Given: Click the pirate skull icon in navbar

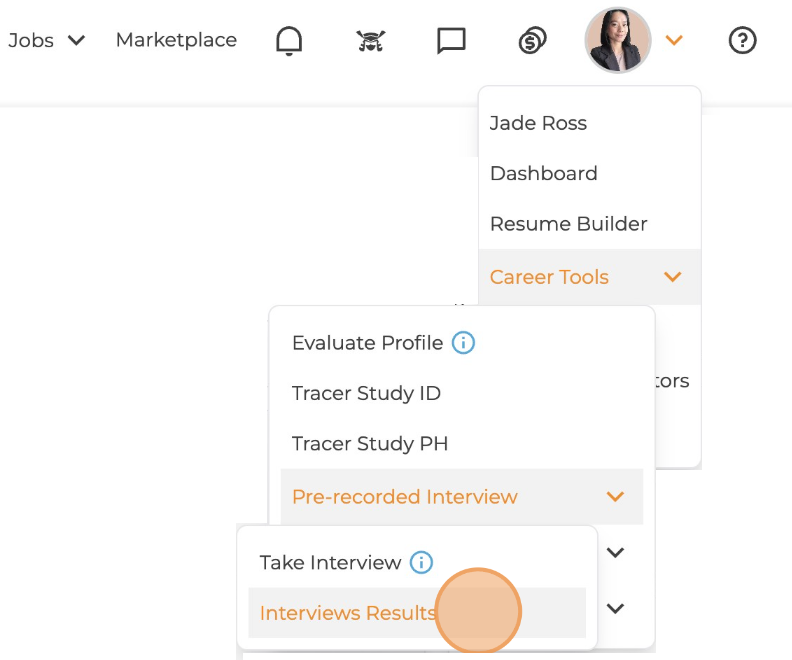Looking at the screenshot, I should [x=371, y=41].
